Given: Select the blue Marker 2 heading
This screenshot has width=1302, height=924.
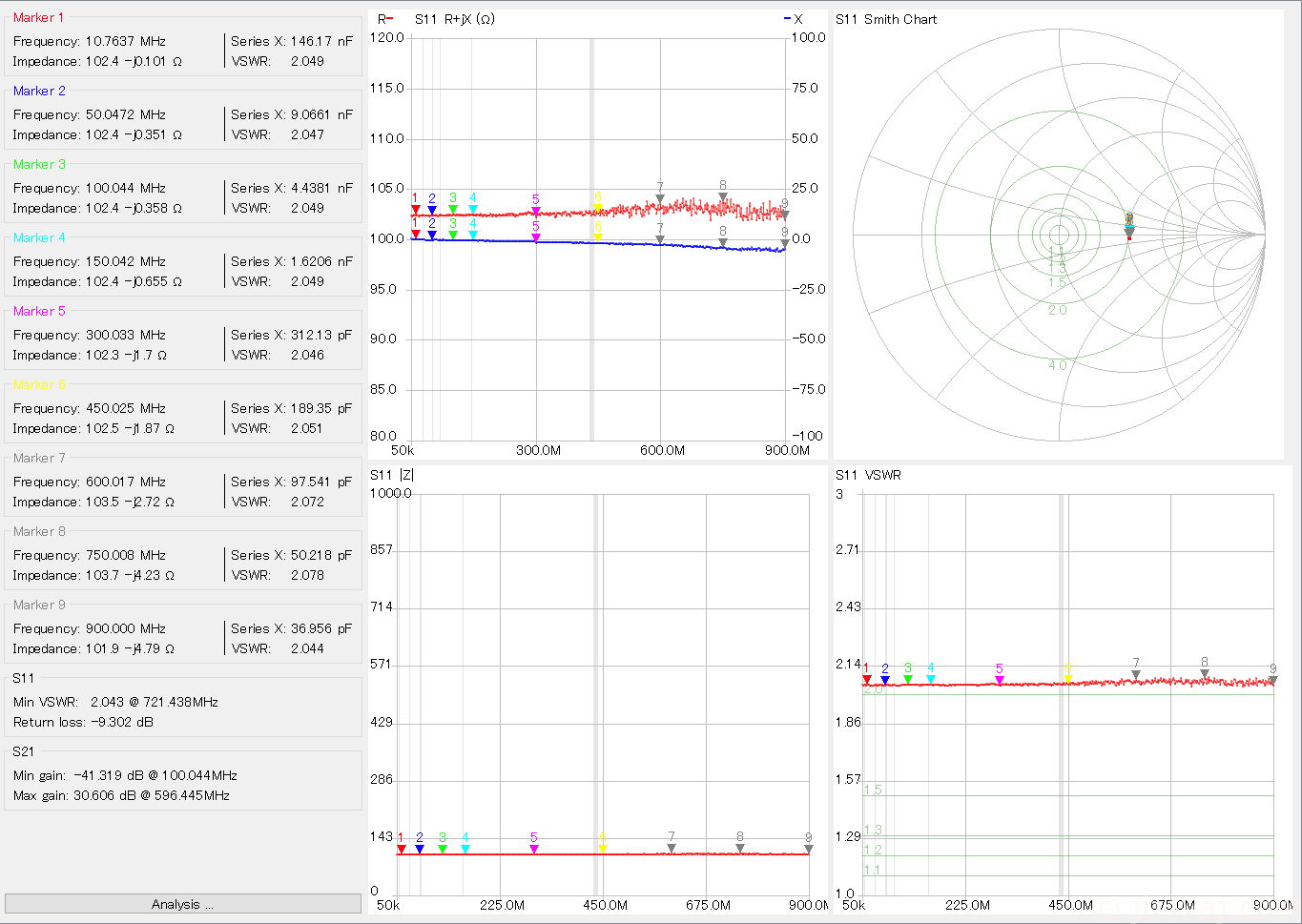Looking at the screenshot, I should (x=39, y=91).
